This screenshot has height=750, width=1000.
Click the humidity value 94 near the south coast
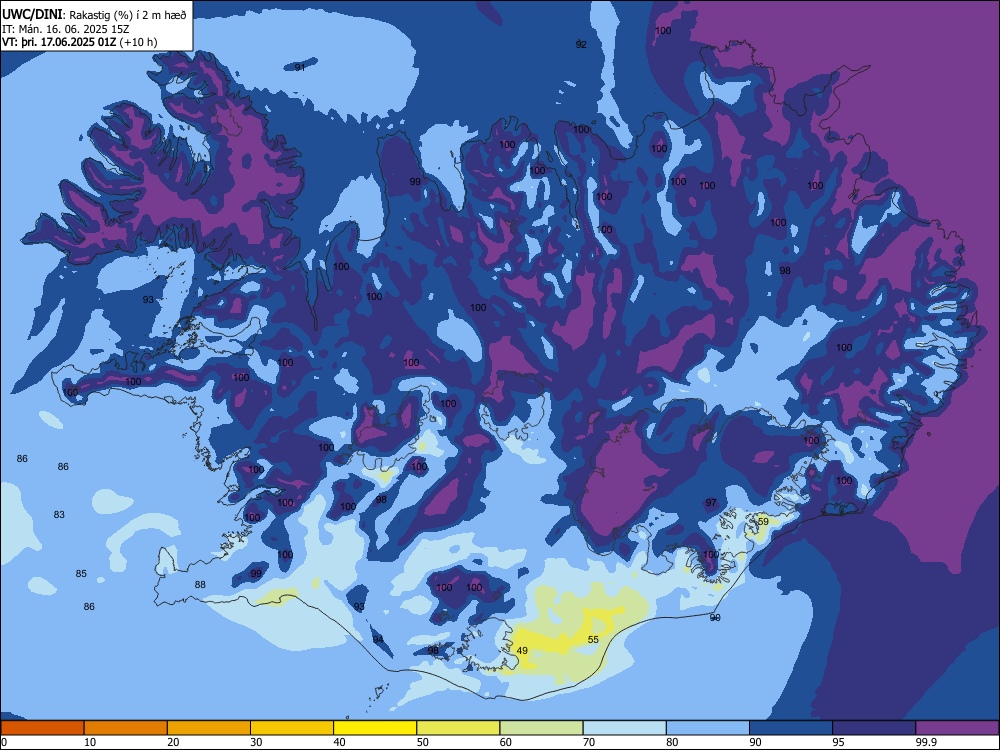(x=378, y=639)
